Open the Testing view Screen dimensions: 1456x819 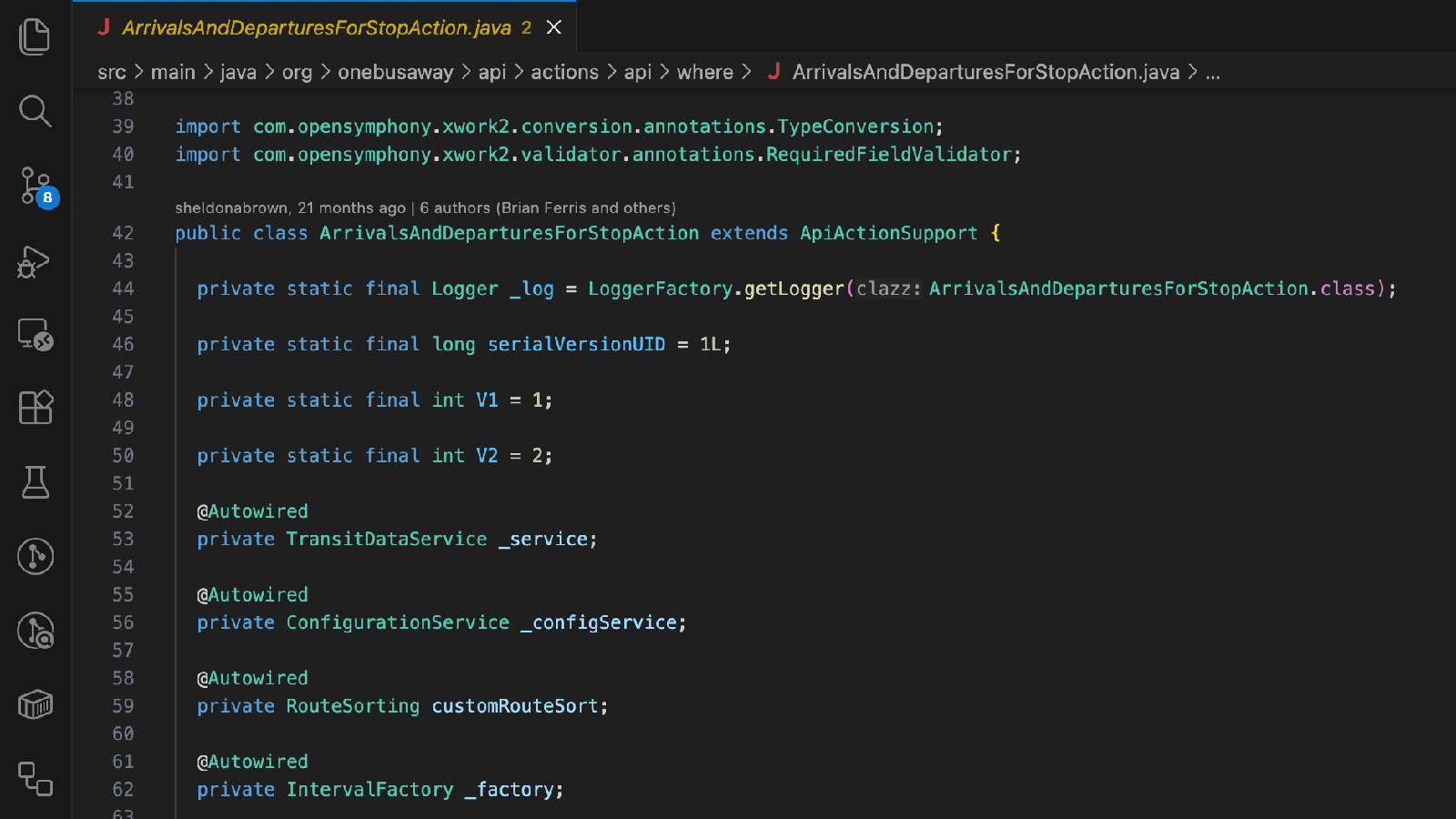(x=35, y=482)
